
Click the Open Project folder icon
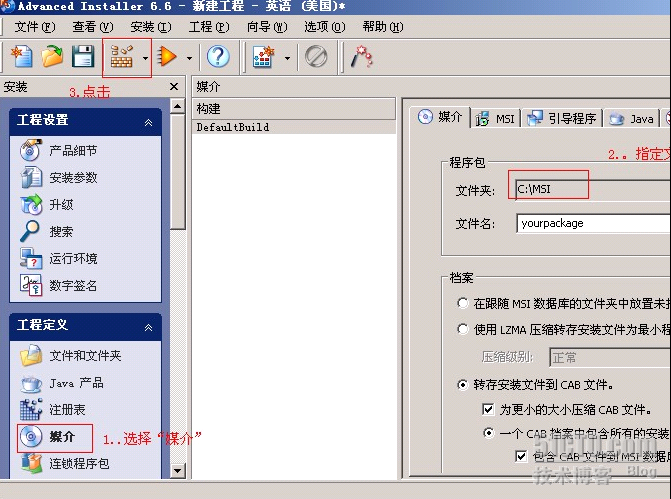point(52,56)
